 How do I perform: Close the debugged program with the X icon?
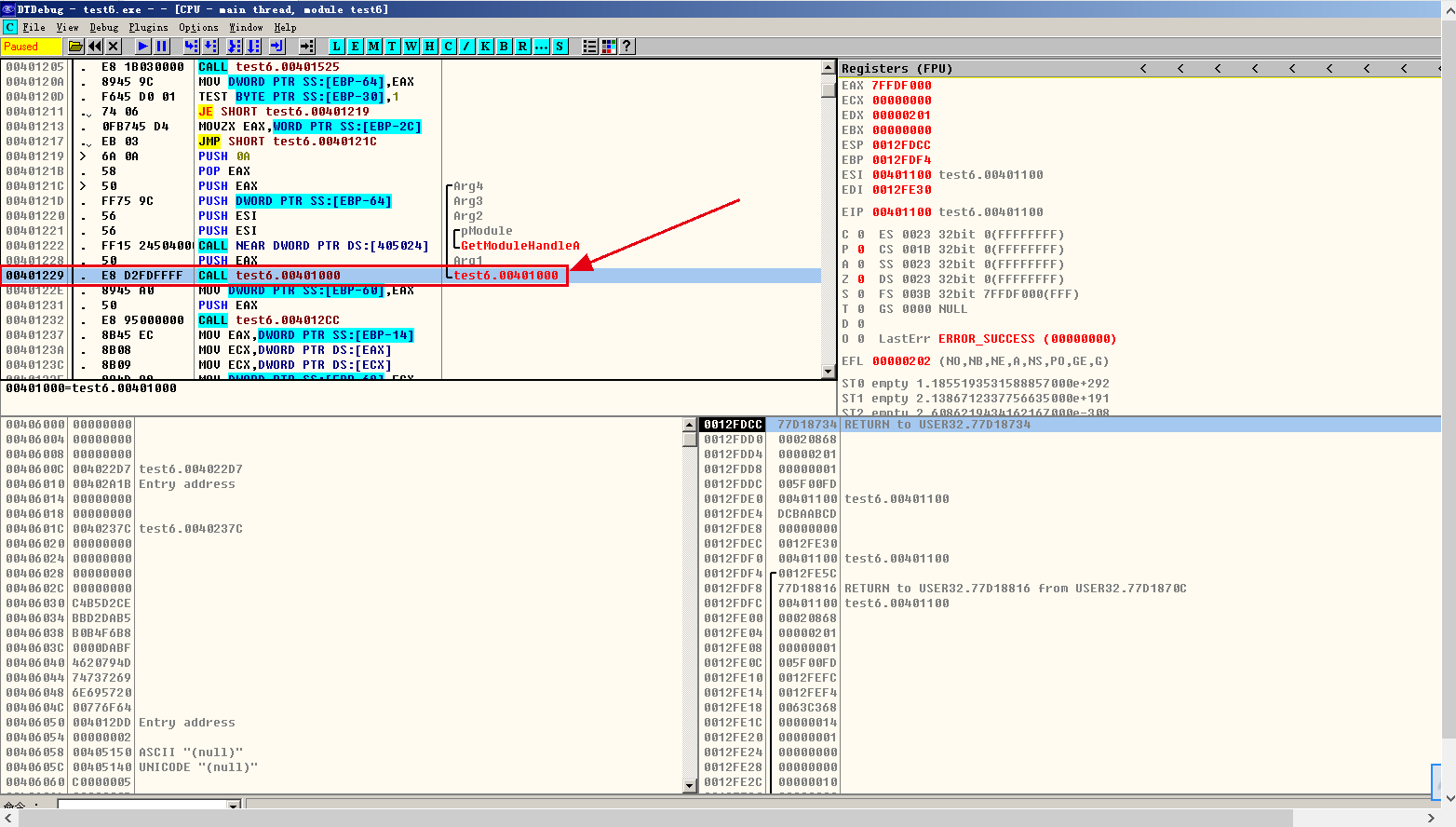(114, 46)
